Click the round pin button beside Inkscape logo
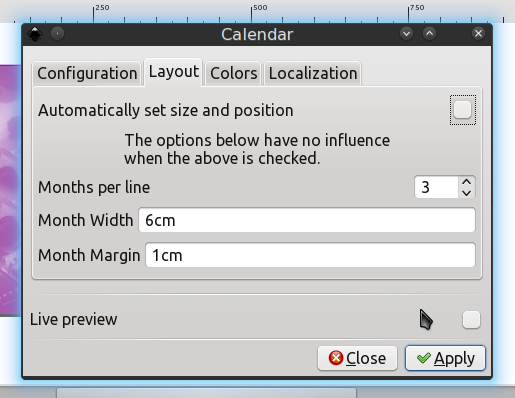 coord(58,33)
